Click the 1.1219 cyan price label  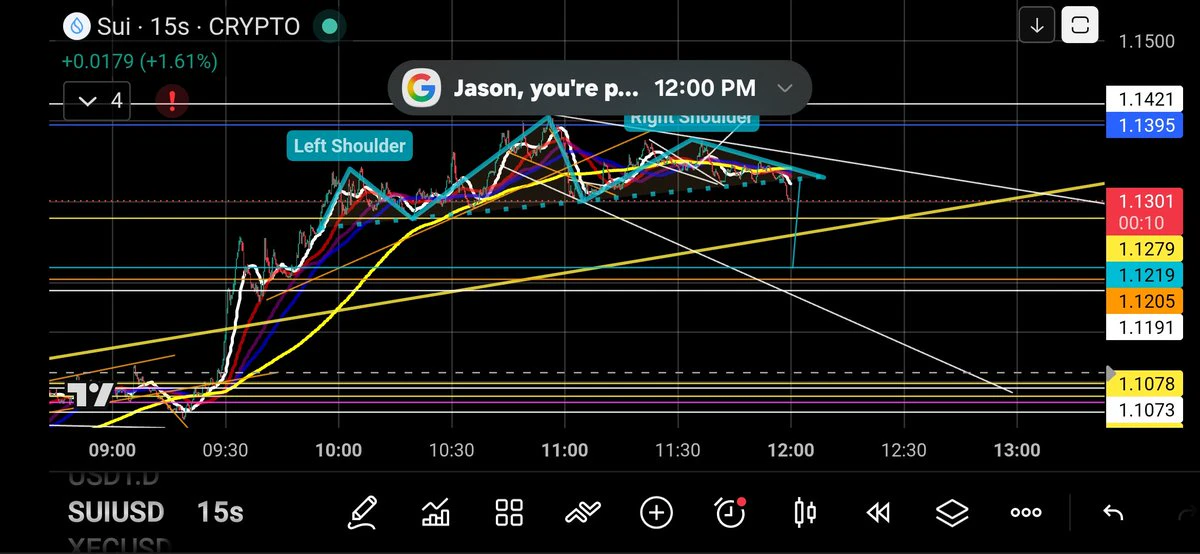1146,276
